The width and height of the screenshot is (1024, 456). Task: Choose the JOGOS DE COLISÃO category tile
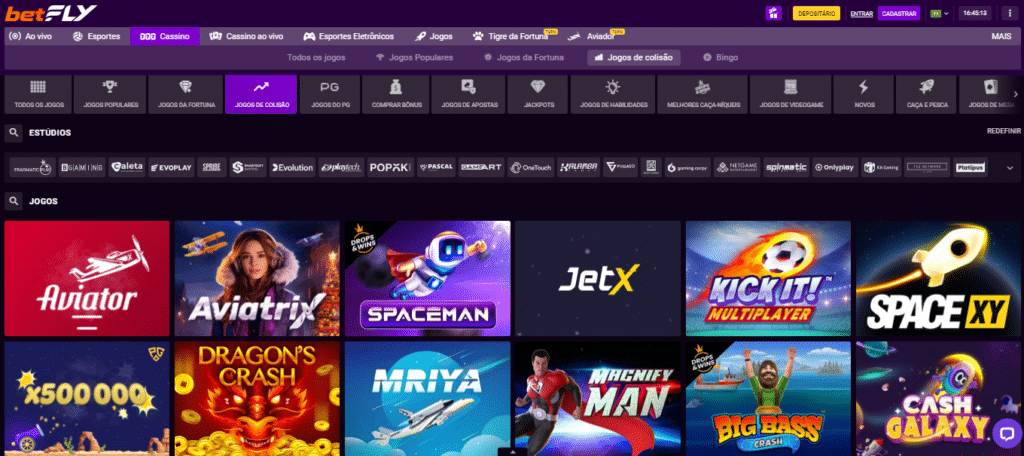(261, 94)
